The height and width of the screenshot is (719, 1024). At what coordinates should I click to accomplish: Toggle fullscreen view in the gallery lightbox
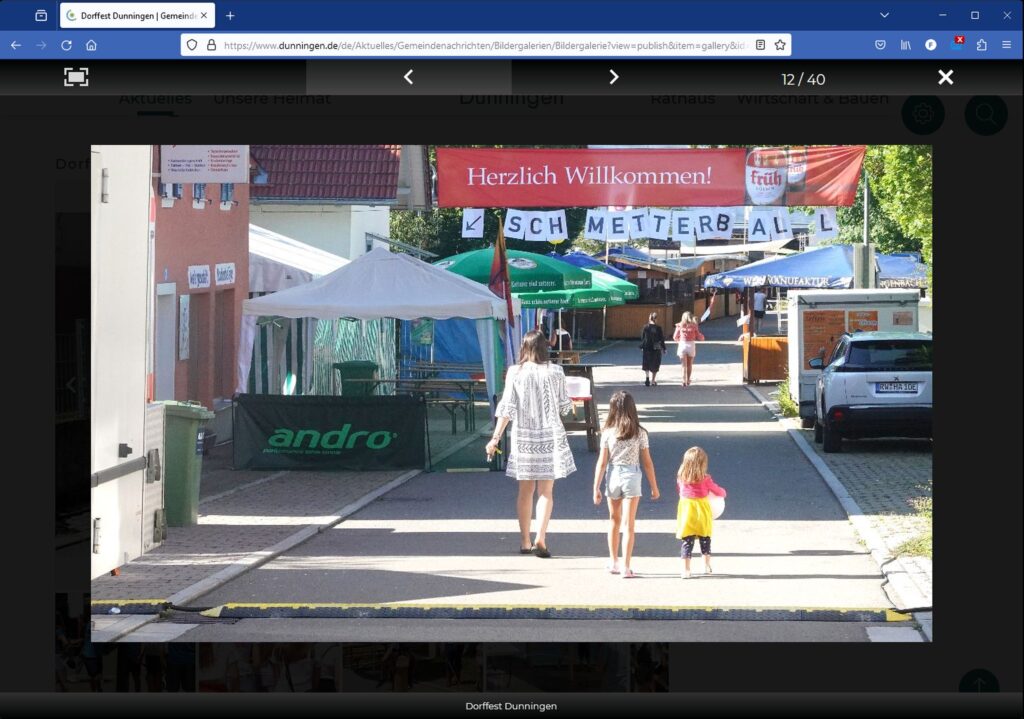point(76,77)
